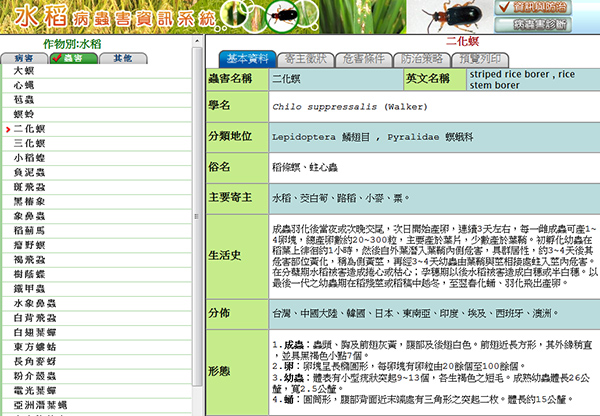Click the panel splitter grip handle

196,216
